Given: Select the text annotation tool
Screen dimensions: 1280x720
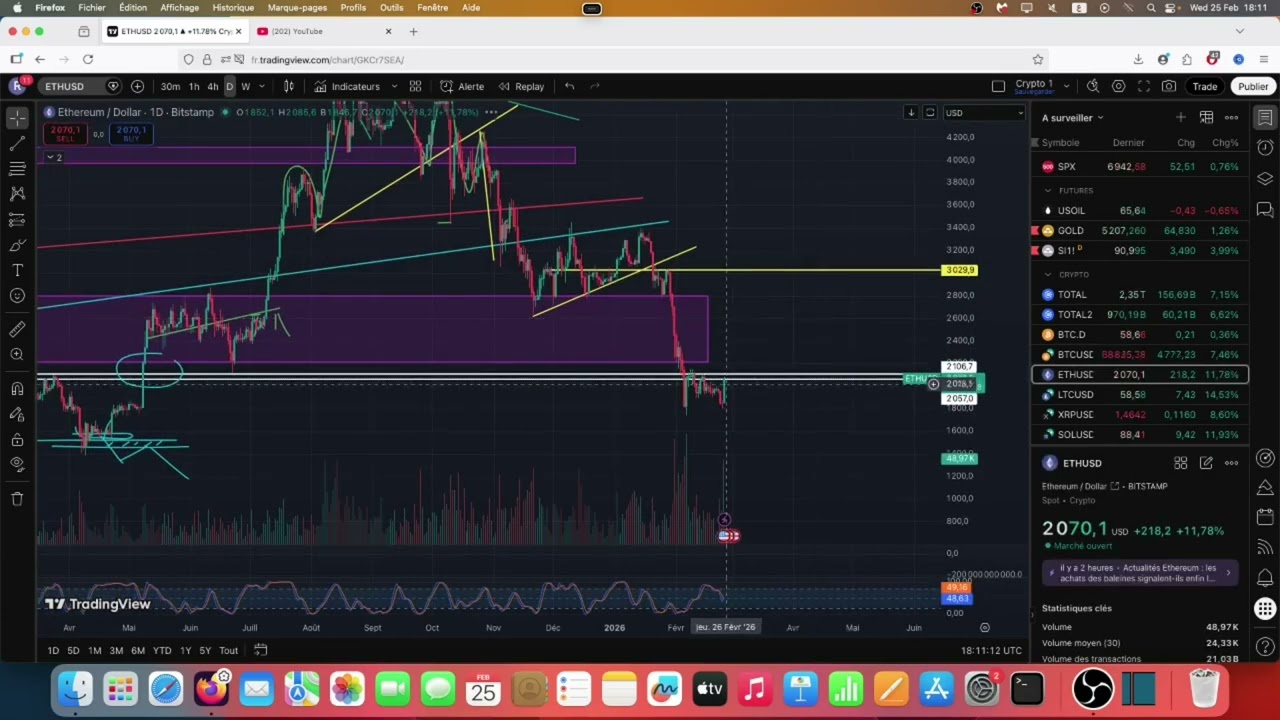Looking at the screenshot, I should [x=17, y=270].
